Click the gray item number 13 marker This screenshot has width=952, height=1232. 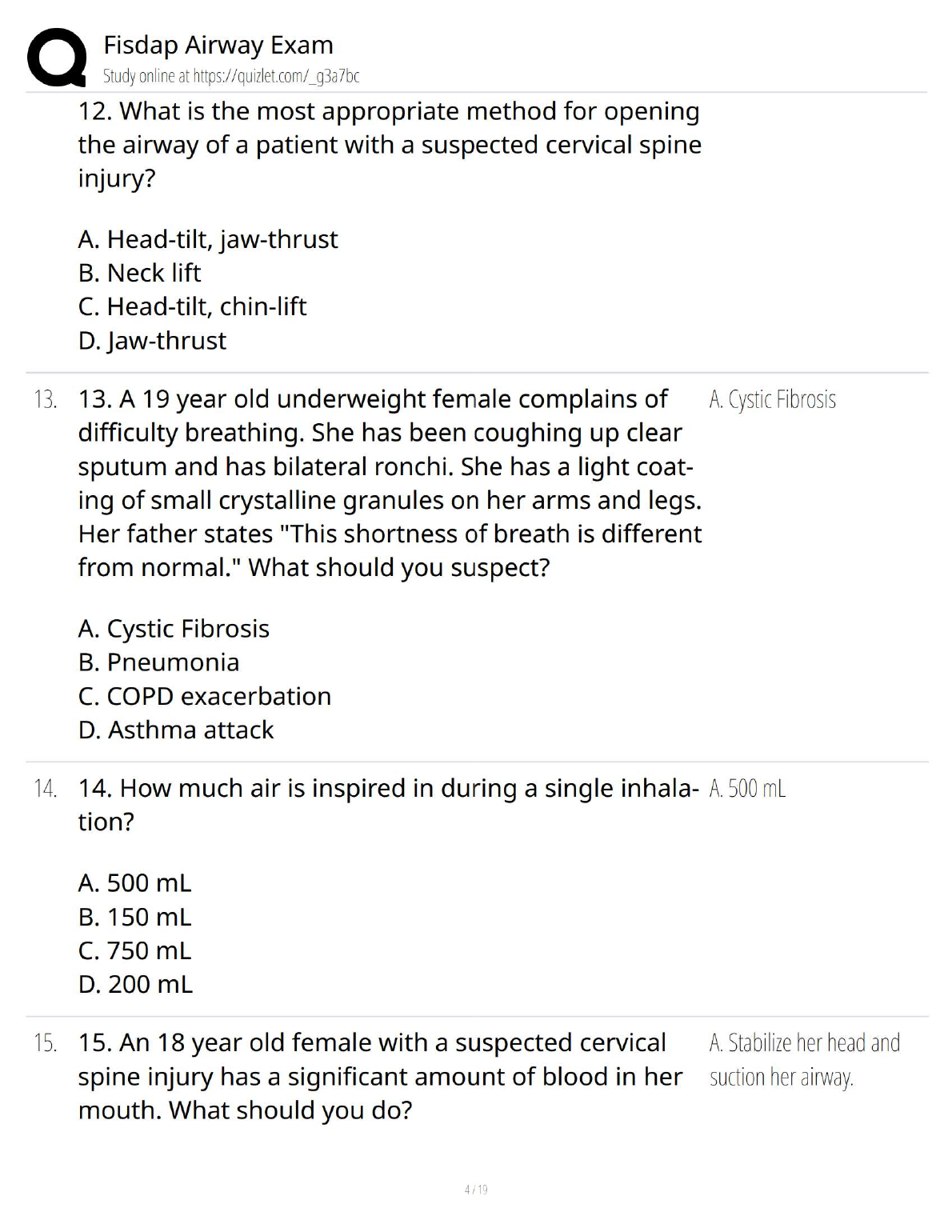46,399
